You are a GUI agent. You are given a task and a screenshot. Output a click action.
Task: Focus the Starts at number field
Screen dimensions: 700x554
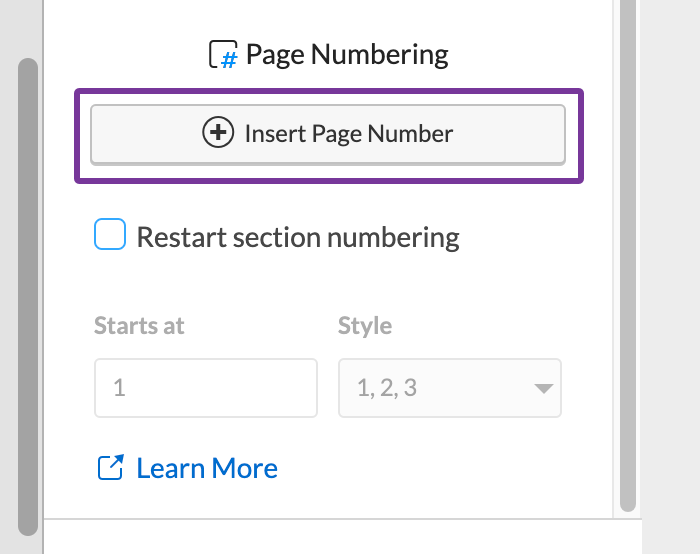point(205,388)
